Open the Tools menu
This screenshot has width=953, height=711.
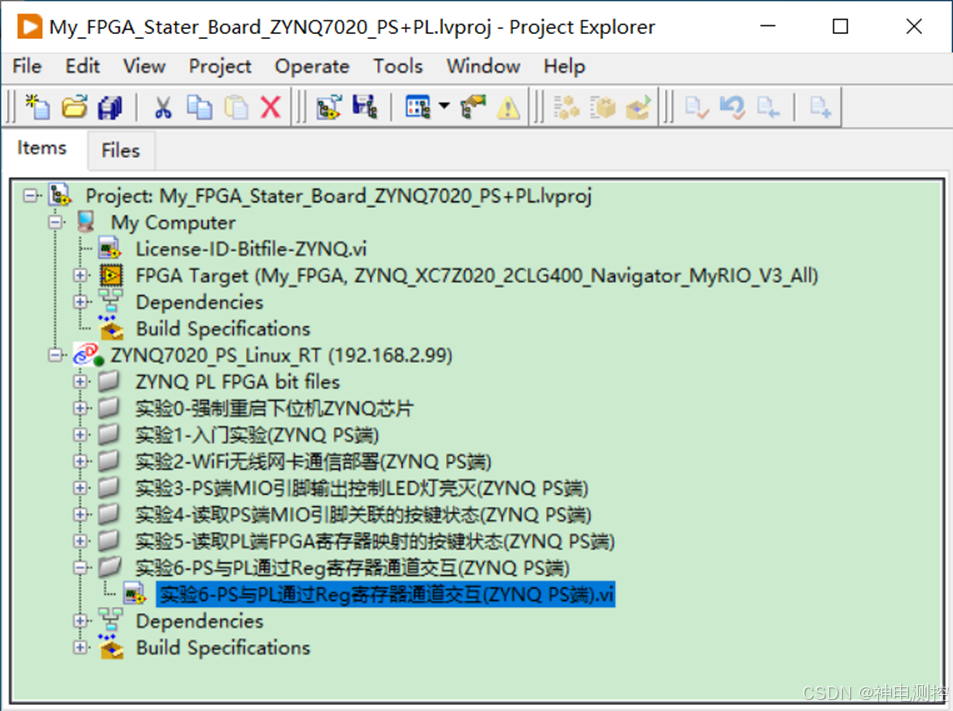coord(398,66)
